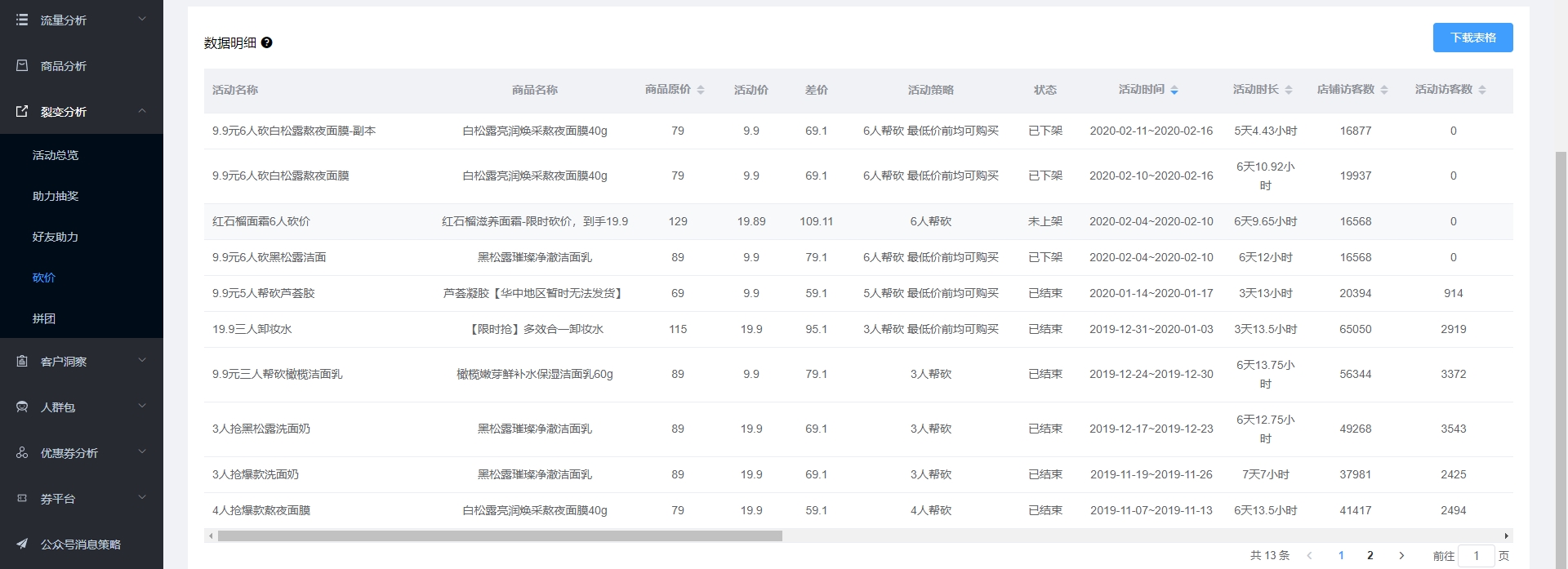Image resolution: width=1568 pixels, height=569 pixels.
Task: Expand the 流量分析 submenu chevron
Action: coord(142,20)
